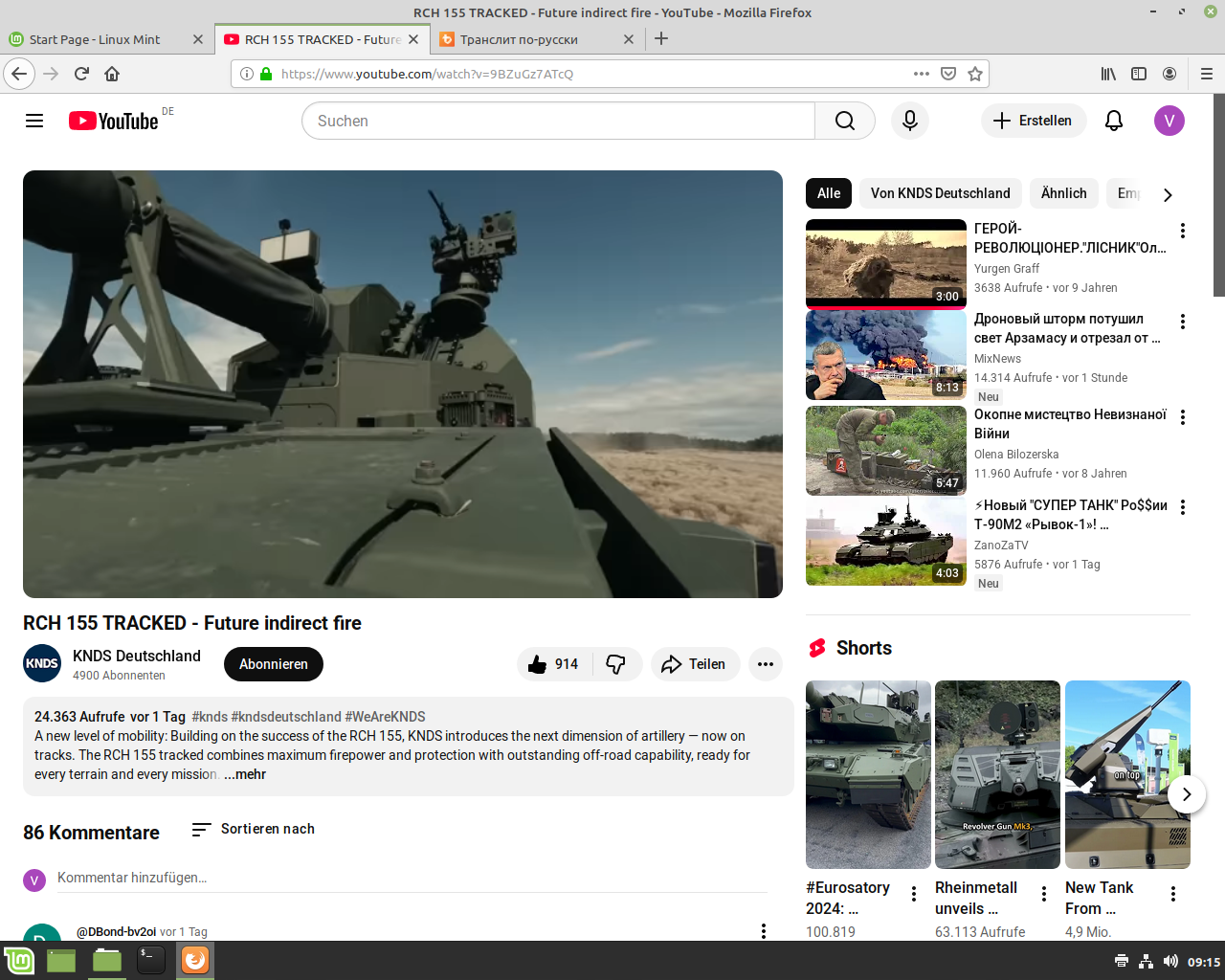Show Firefox sidebars
This screenshot has width=1225, height=980.
[x=1139, y=74]
